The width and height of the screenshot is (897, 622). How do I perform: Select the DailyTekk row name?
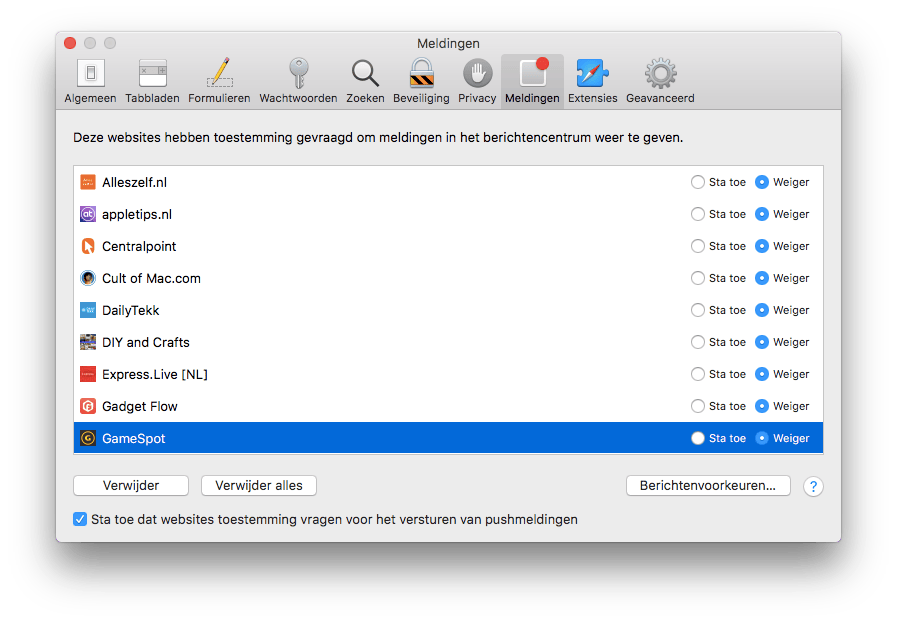pos(130,311)
